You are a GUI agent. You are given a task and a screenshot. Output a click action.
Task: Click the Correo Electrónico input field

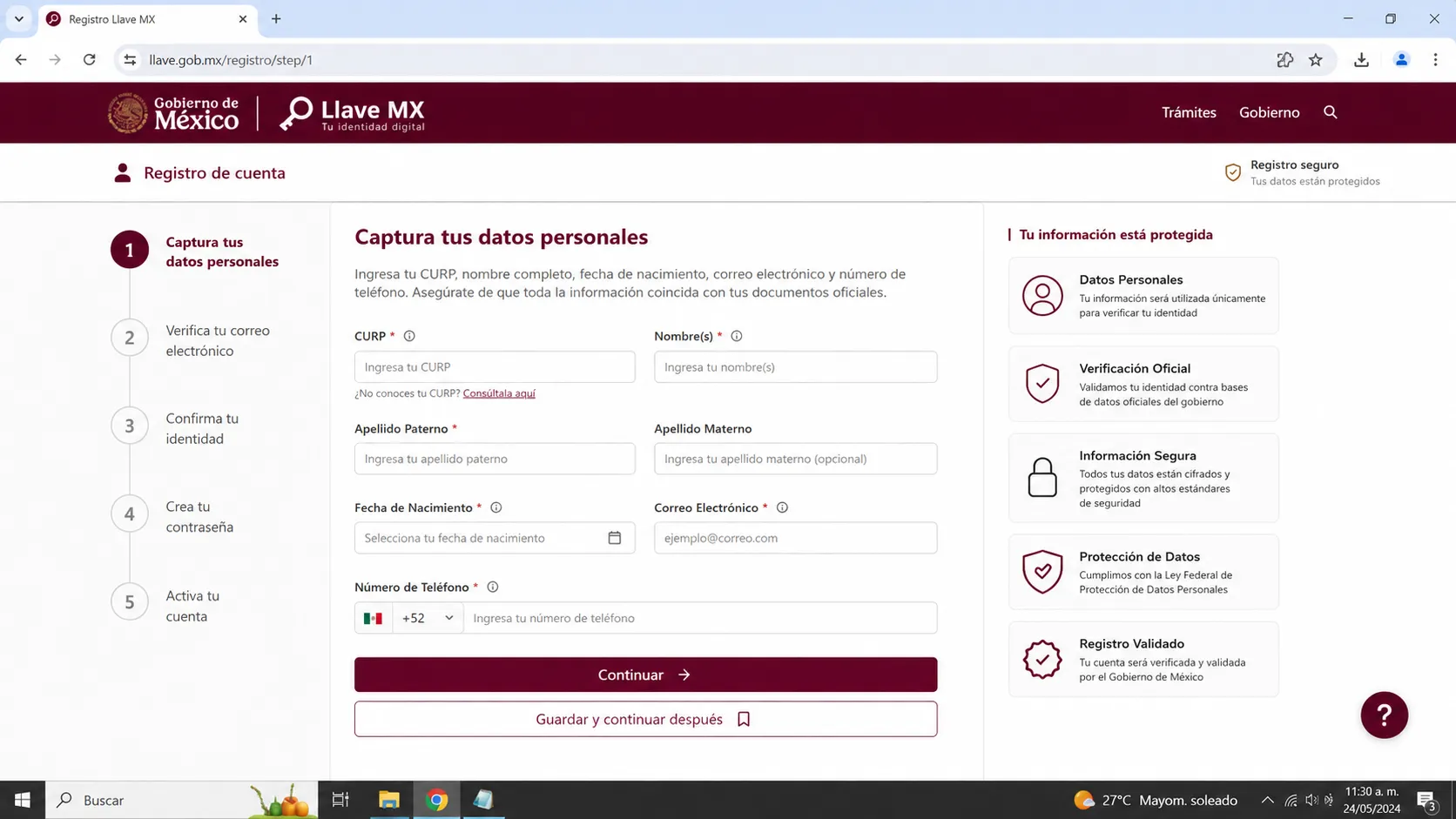tap(795, 538)
